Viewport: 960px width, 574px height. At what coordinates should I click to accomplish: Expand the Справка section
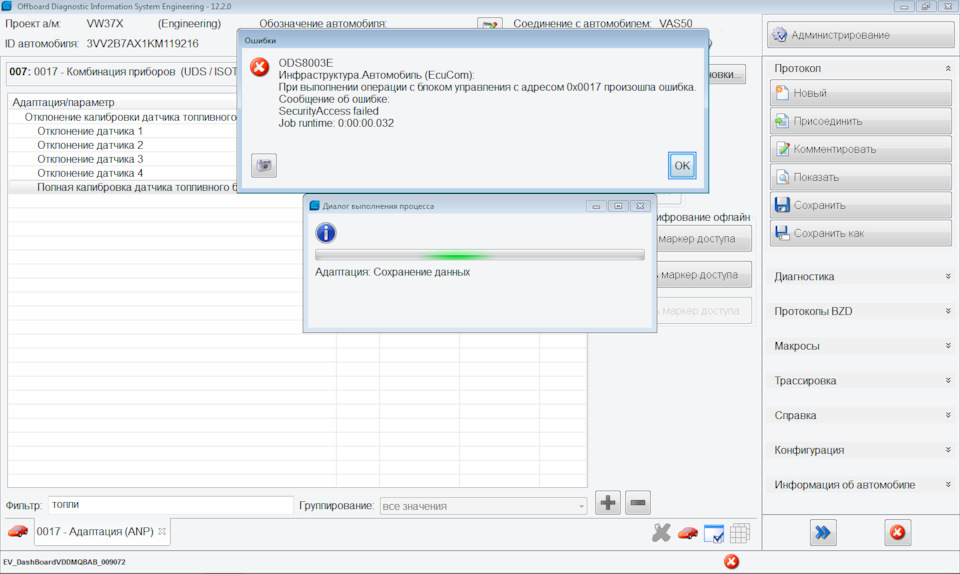pyautogui.click(x=948, y=415)
